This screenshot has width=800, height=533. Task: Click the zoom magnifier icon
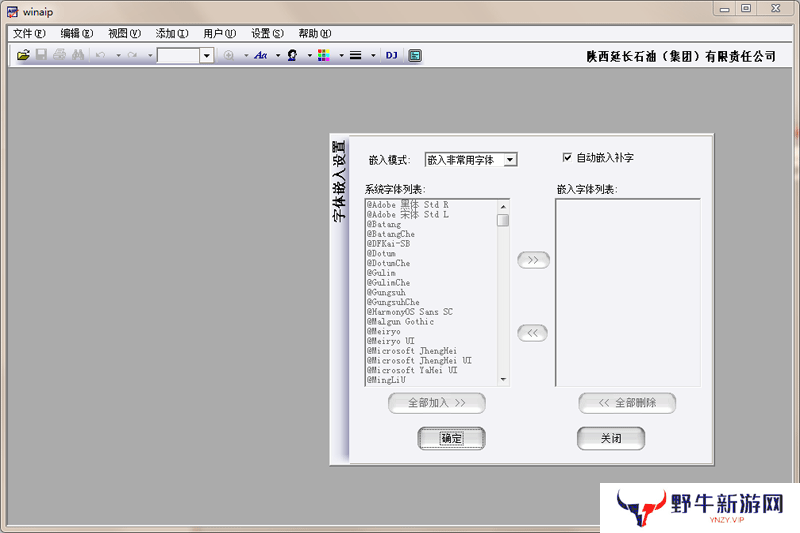click(229, 55)
